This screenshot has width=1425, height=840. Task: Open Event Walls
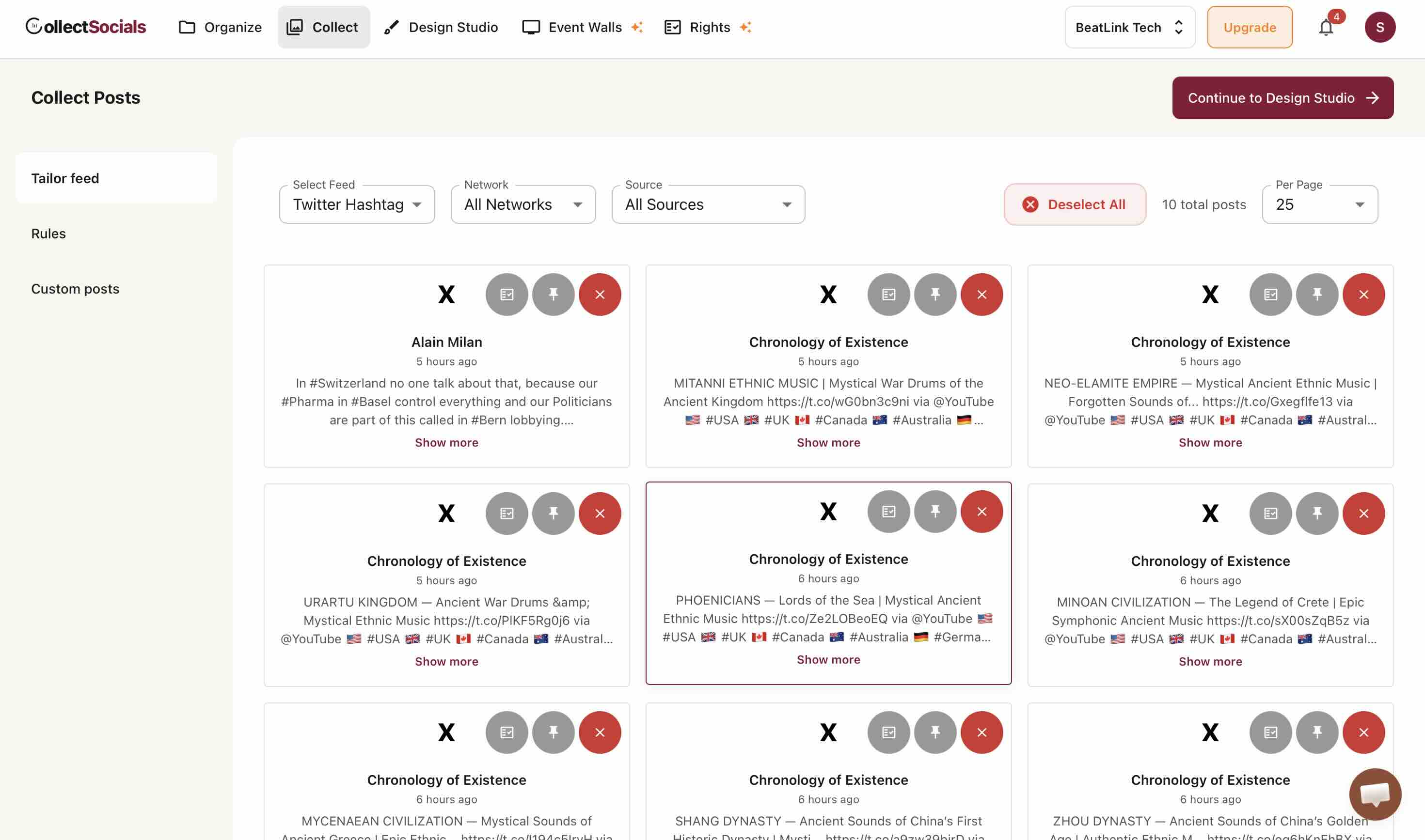pyautogui.click(x=582, y=27)
